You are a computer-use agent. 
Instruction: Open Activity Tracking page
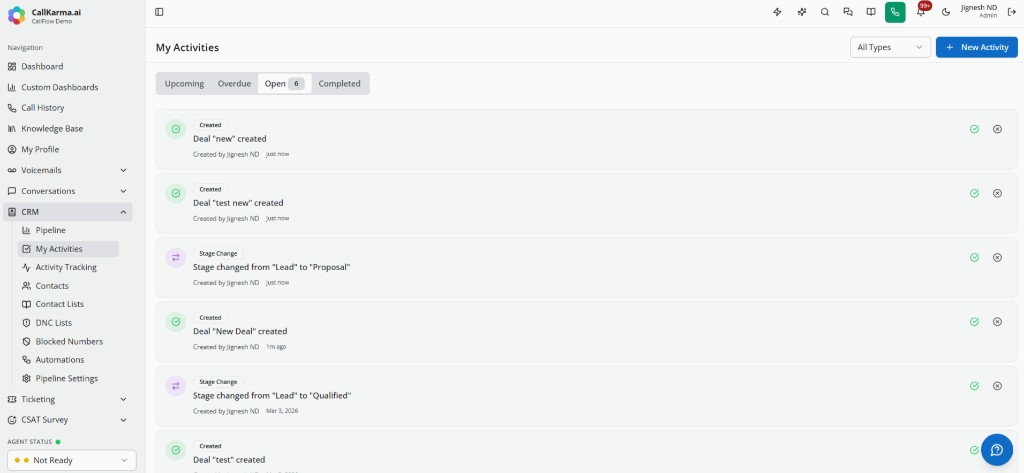pyautogui.click(x=68, y=267)
